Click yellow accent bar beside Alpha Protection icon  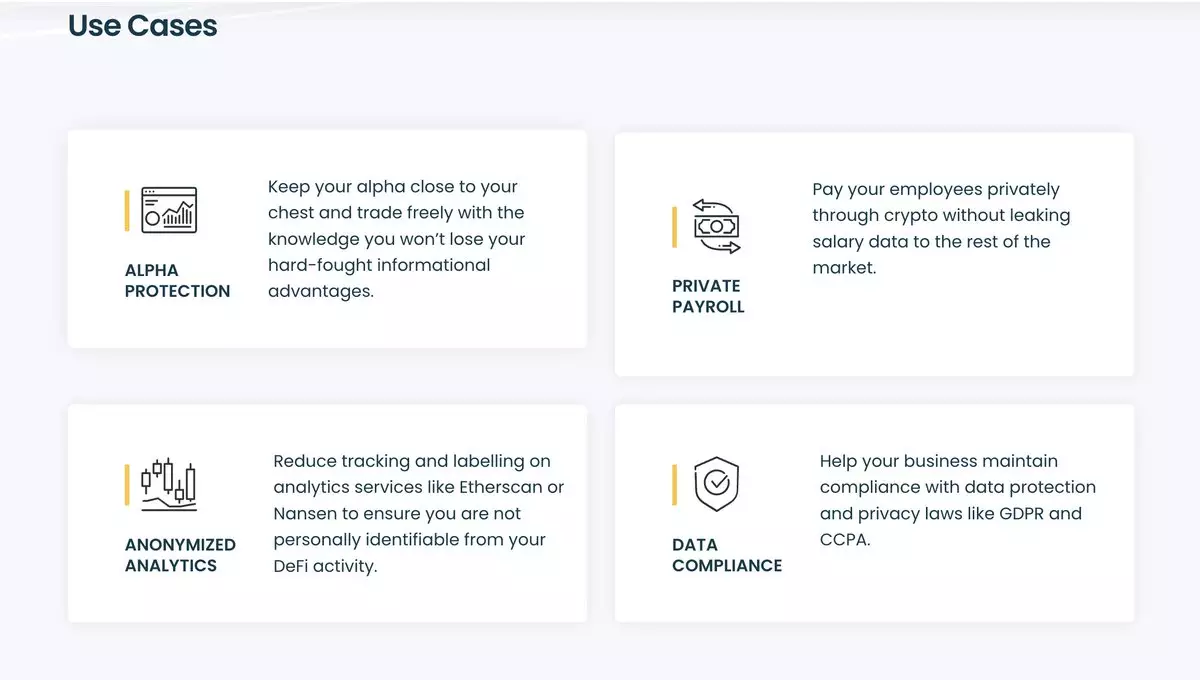pos(127,210)
